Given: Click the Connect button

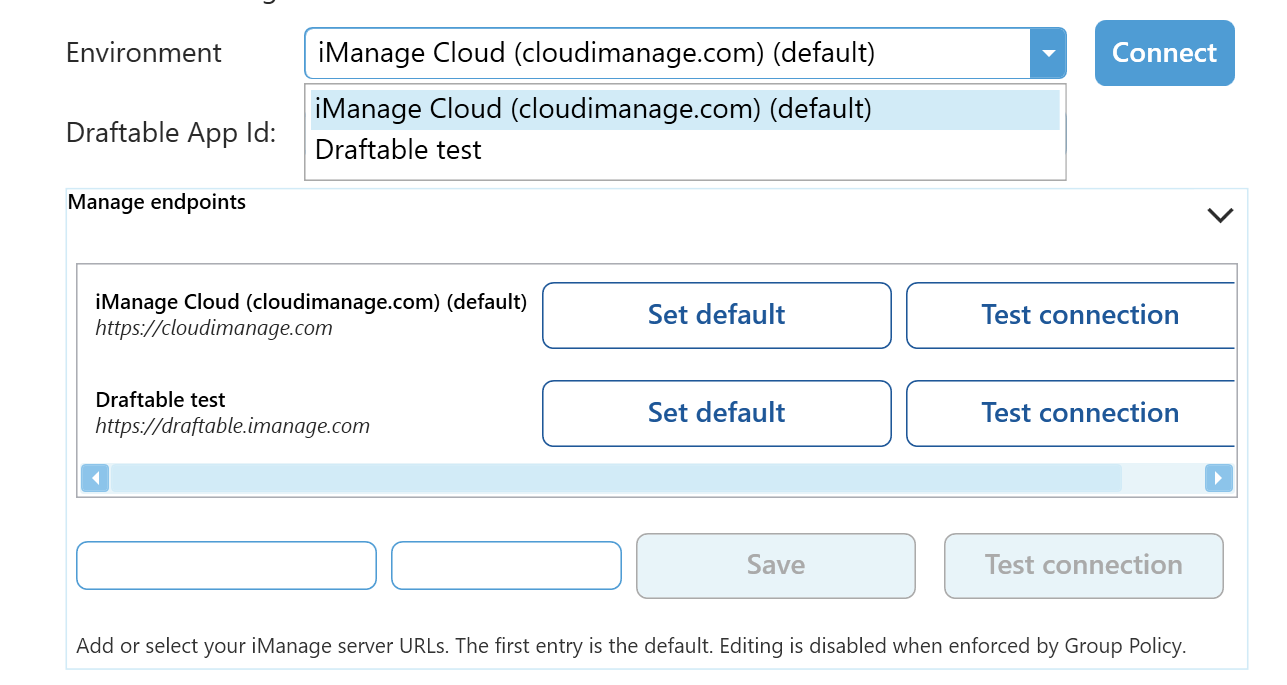Looking at the screenshot, I should tap(1164, 53).
